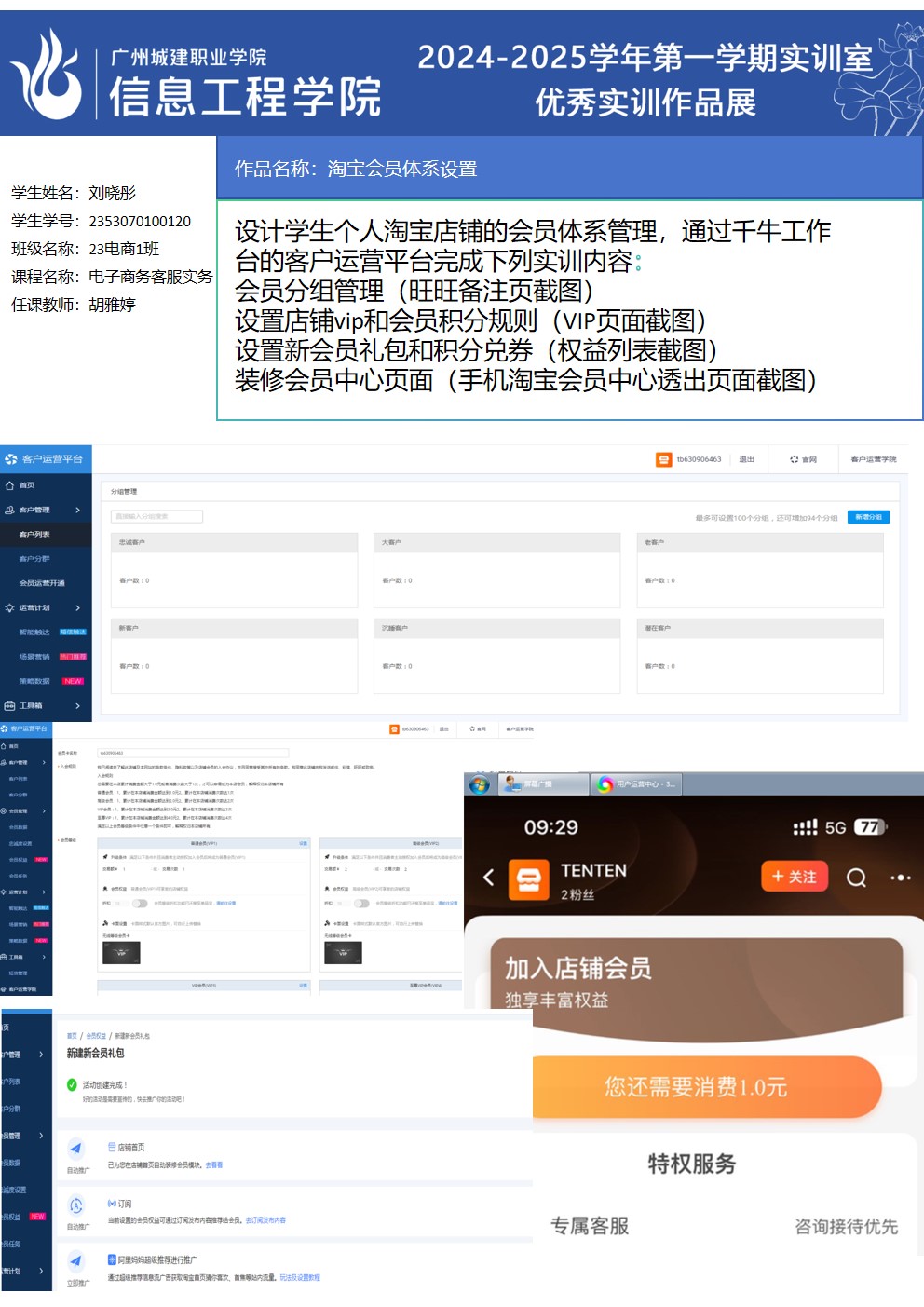Click the search magnifier icon in TENTEN header
Screen dimensions: 924x1307
(x=856, y=878)
